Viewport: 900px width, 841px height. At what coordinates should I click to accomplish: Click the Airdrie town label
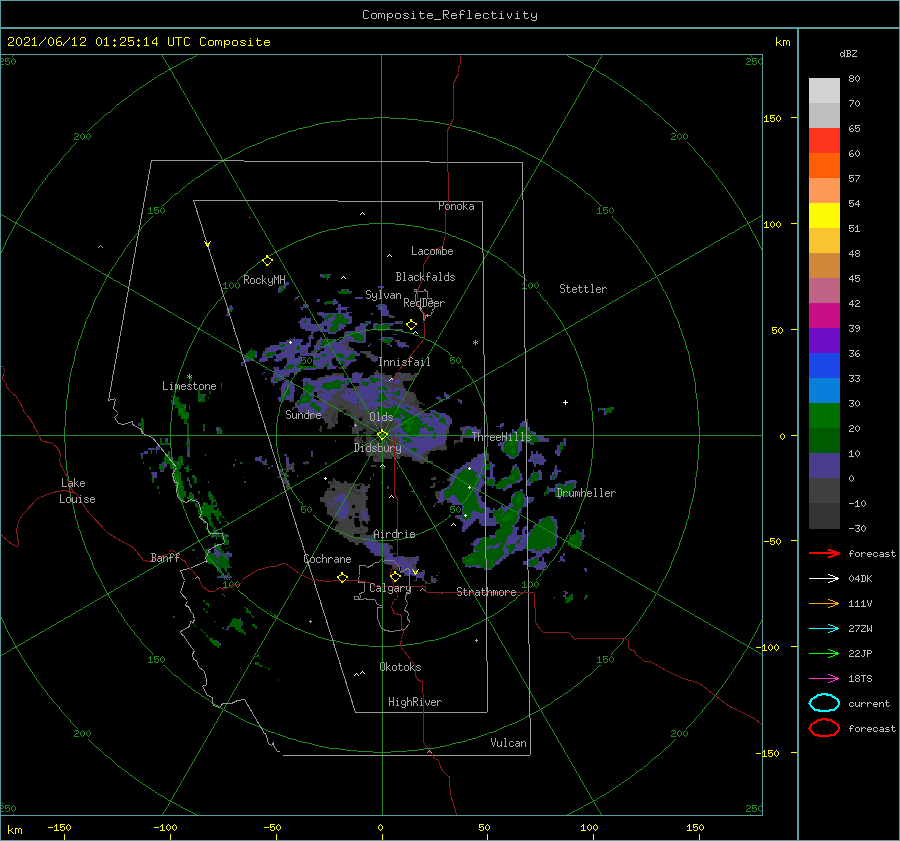pos(394,534)
